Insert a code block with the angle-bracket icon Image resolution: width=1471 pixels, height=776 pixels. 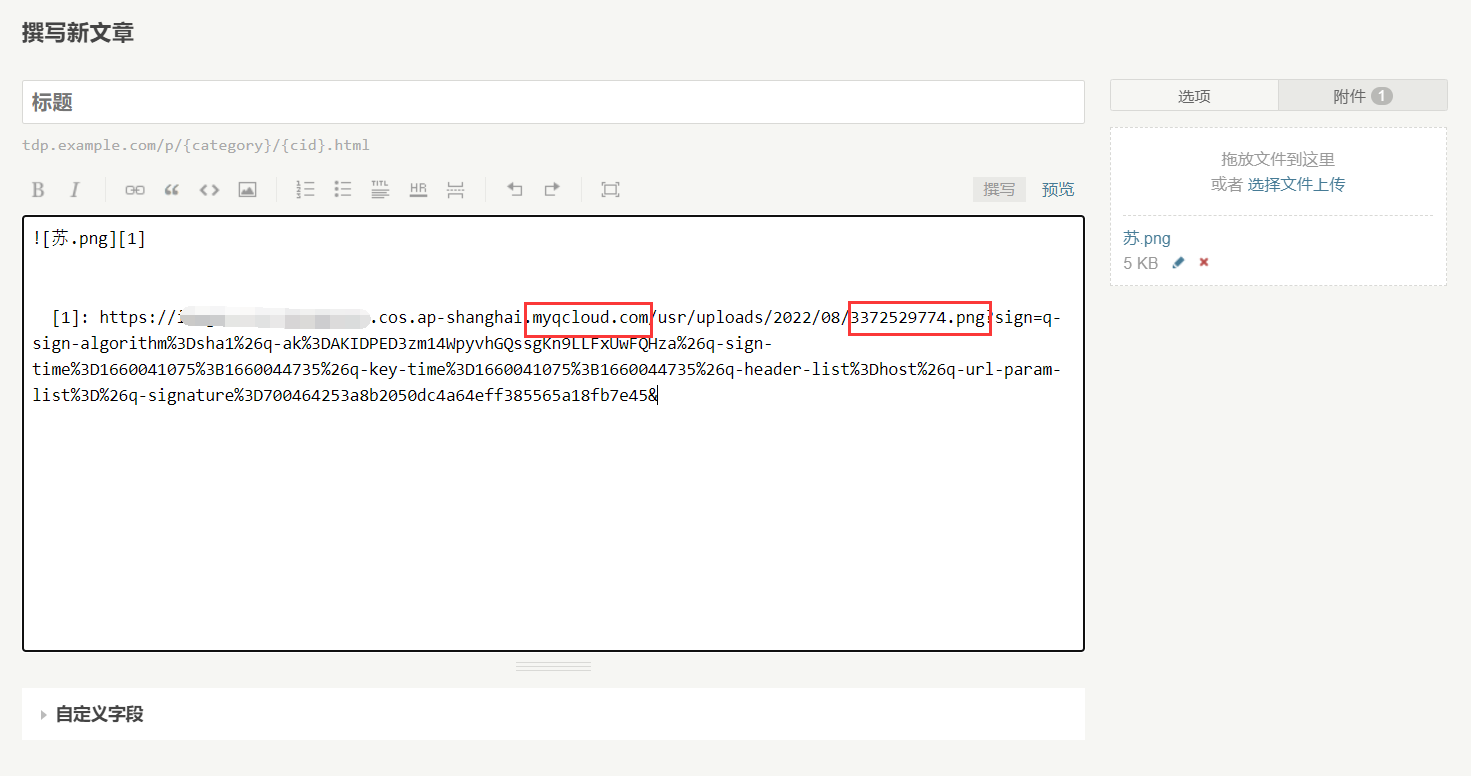tap(209, 189)
